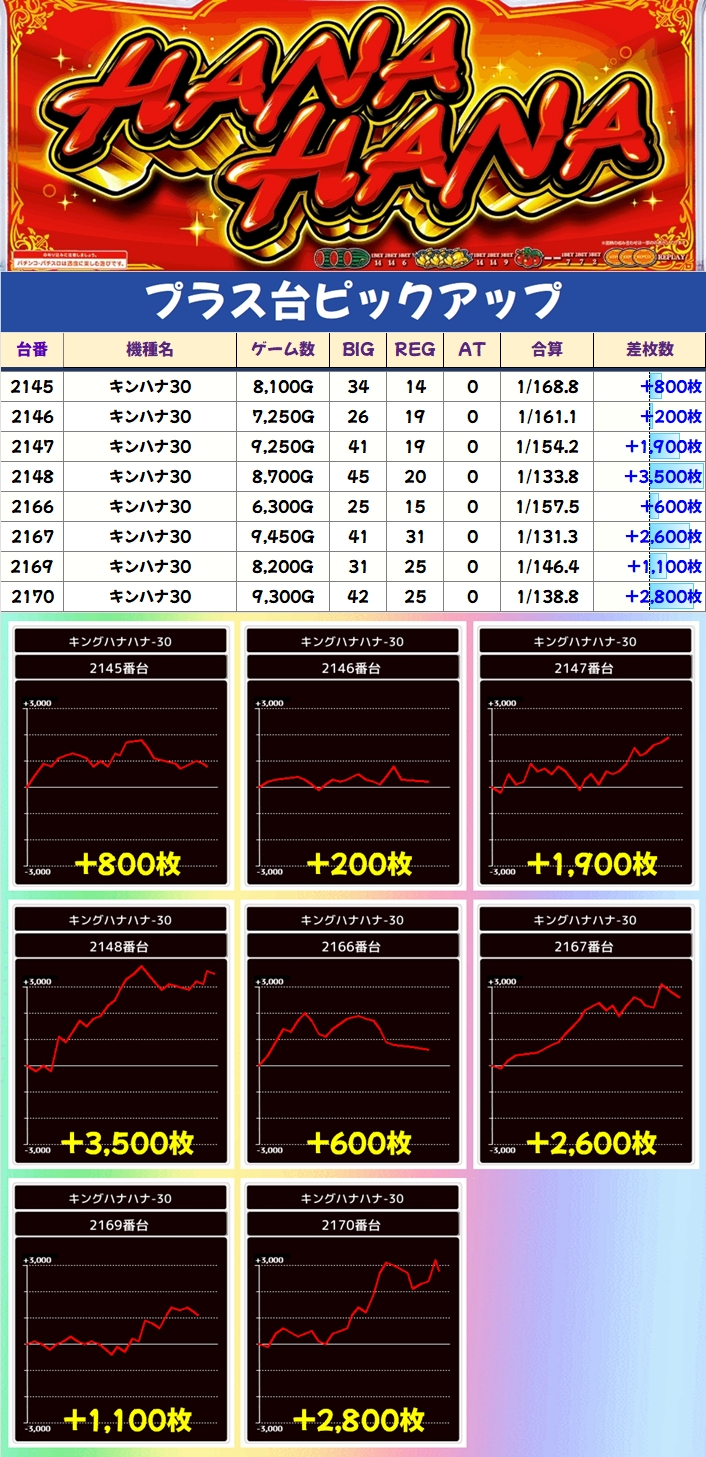Click the 台番 column header

[31, 349]
